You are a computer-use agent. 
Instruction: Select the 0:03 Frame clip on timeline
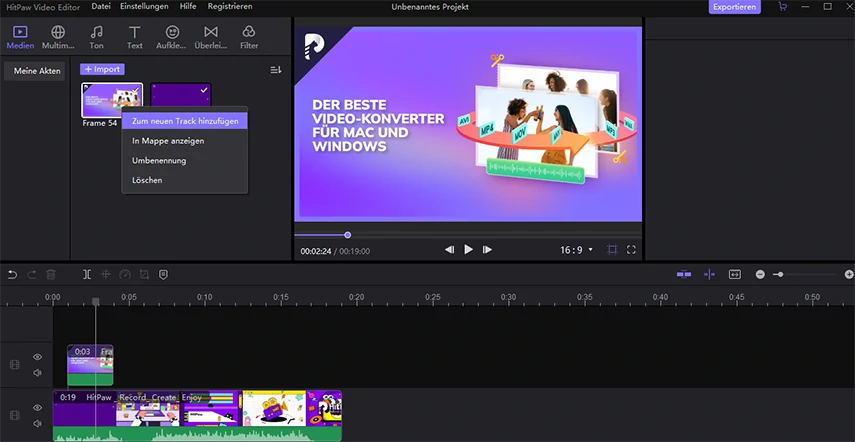pyautogui.click(x=91, y=365)
